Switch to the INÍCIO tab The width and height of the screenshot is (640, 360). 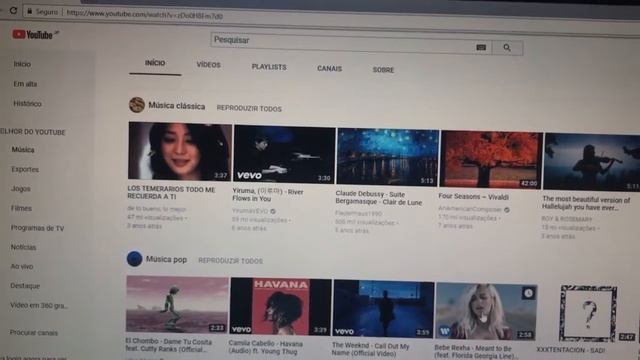155,63
